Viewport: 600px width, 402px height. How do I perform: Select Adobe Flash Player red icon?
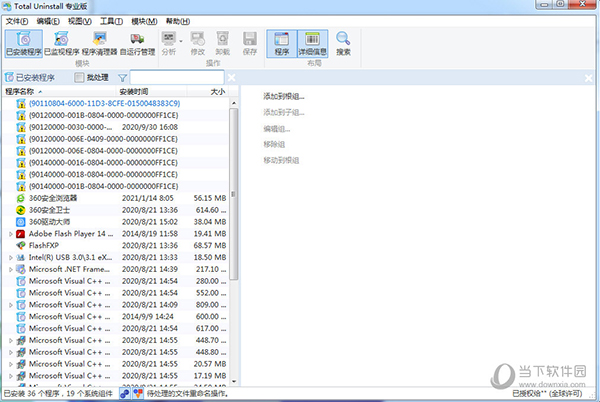point(21,234)
